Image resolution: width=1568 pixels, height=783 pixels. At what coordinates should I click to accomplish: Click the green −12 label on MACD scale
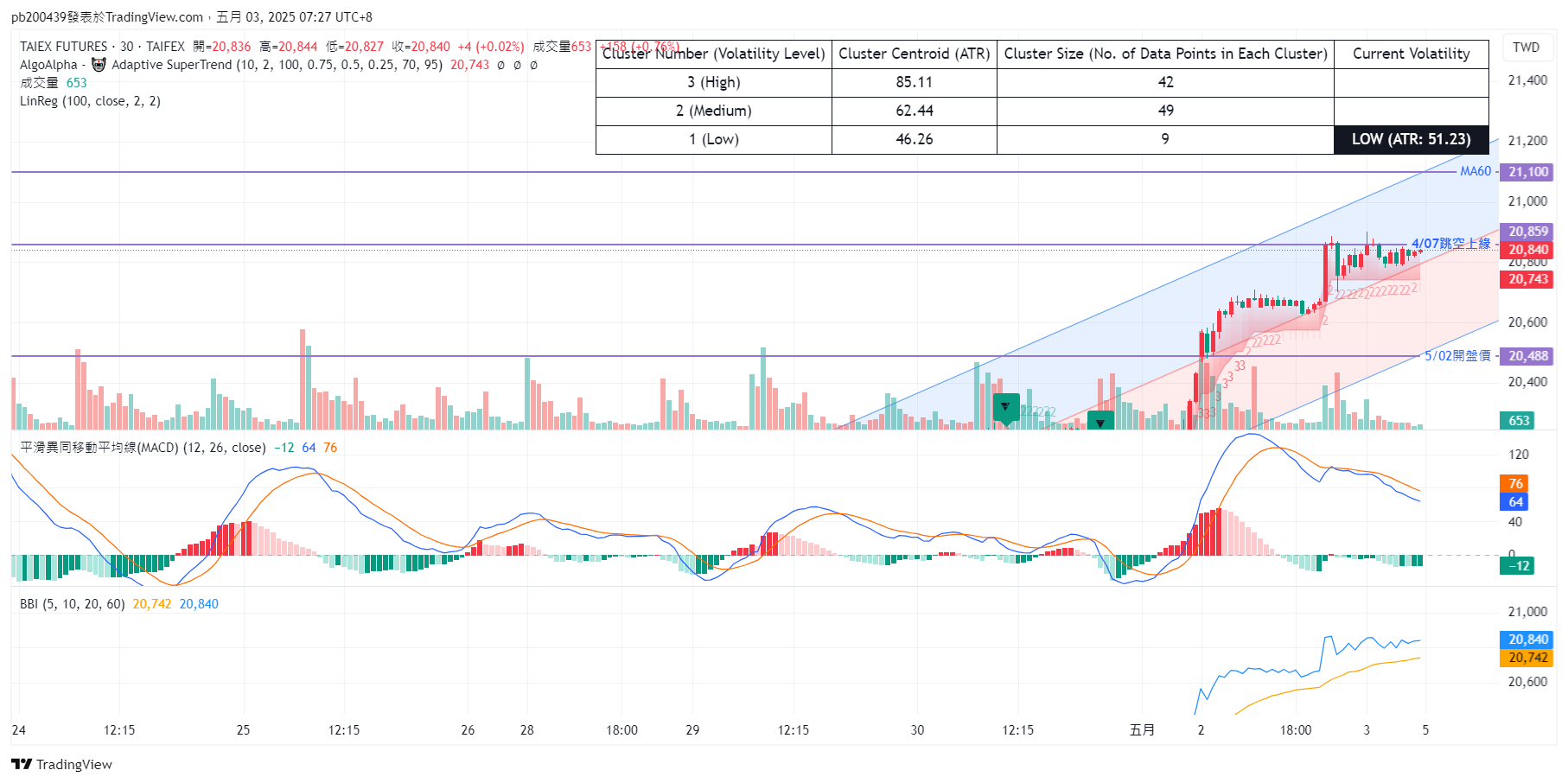pyautogui.click(x=1519, y=566)
